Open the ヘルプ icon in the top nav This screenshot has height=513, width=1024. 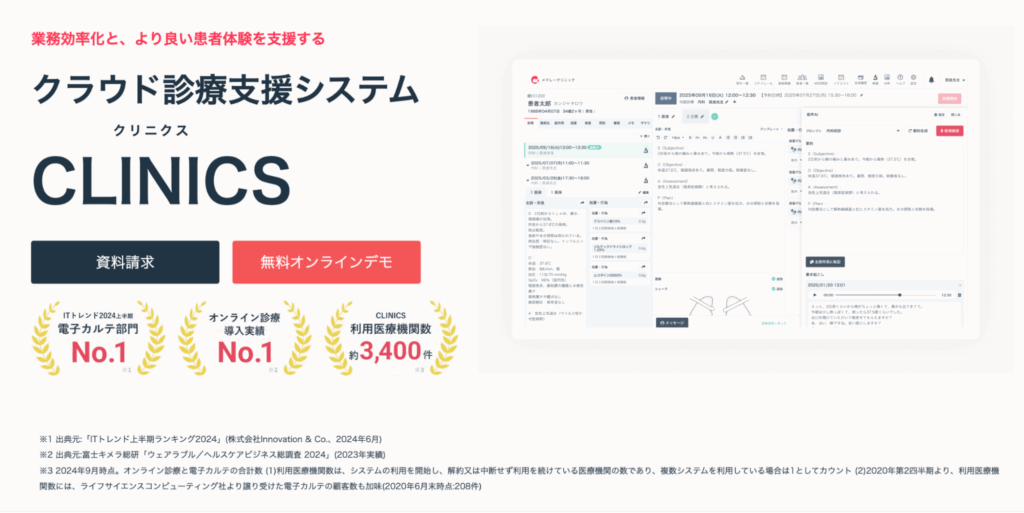coord(900,80)
